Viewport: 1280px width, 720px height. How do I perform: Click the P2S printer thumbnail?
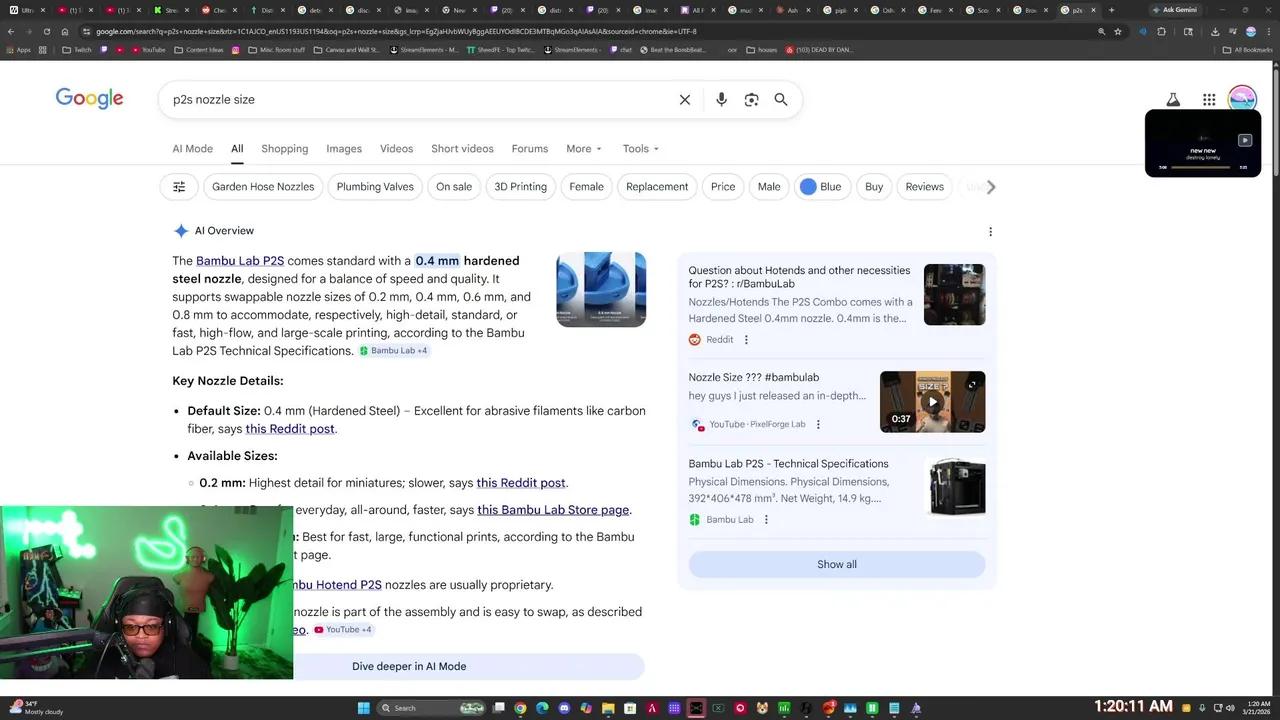(x=957, y=488)
